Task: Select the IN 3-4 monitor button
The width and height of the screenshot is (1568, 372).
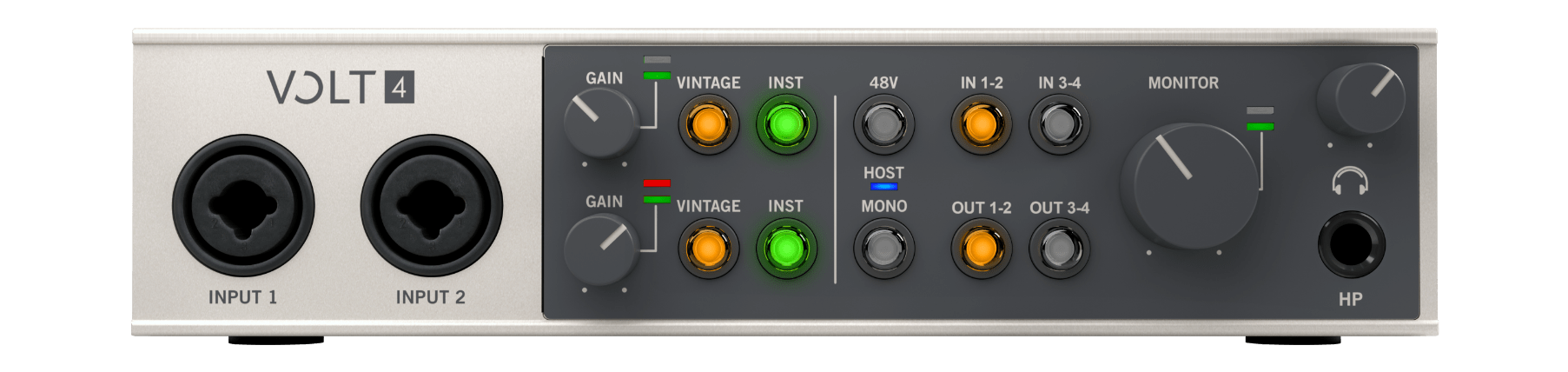Action: click(1059, 124)
